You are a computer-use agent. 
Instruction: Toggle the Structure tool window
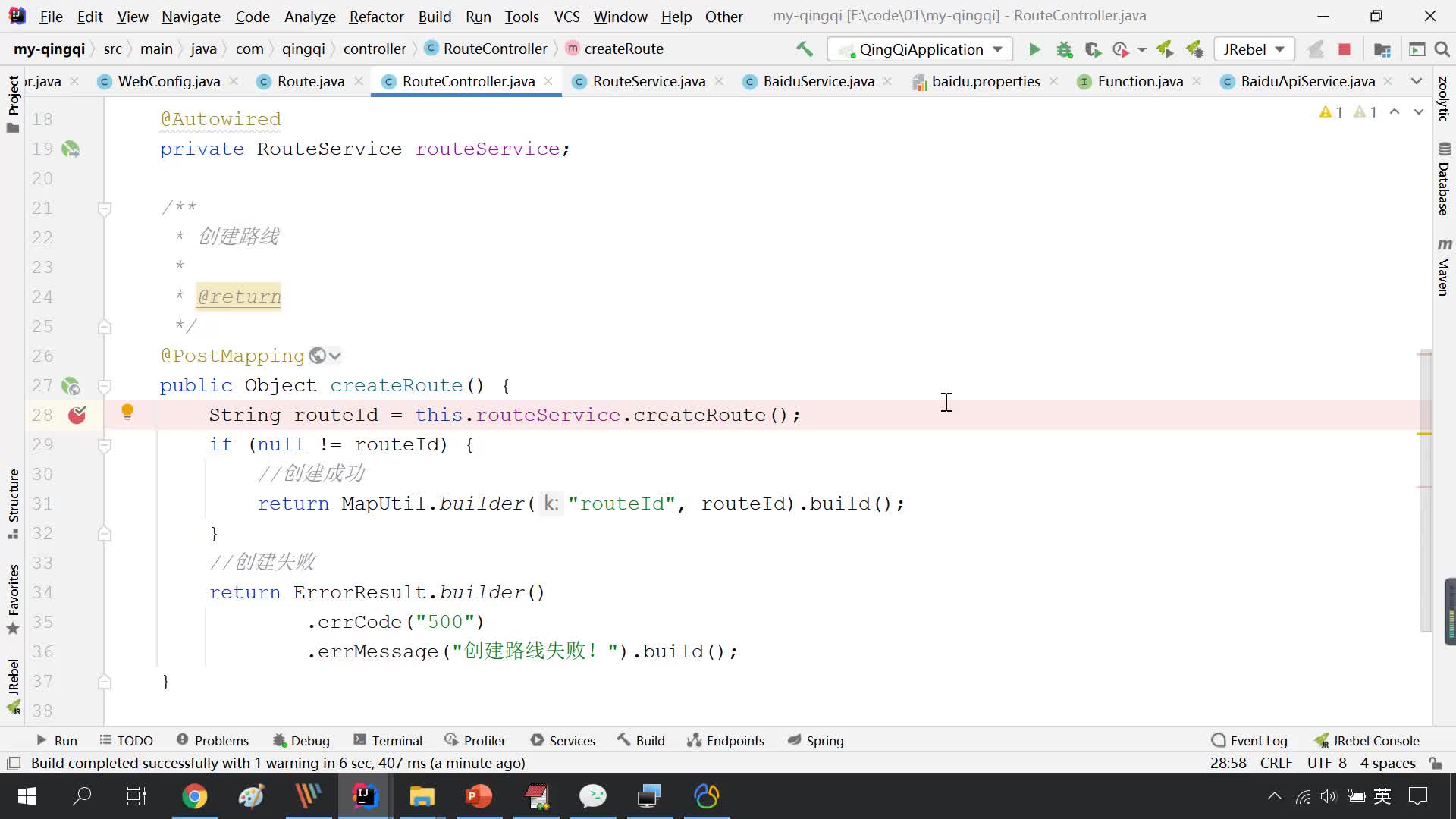pyautogui.click(x=13, y=504)
